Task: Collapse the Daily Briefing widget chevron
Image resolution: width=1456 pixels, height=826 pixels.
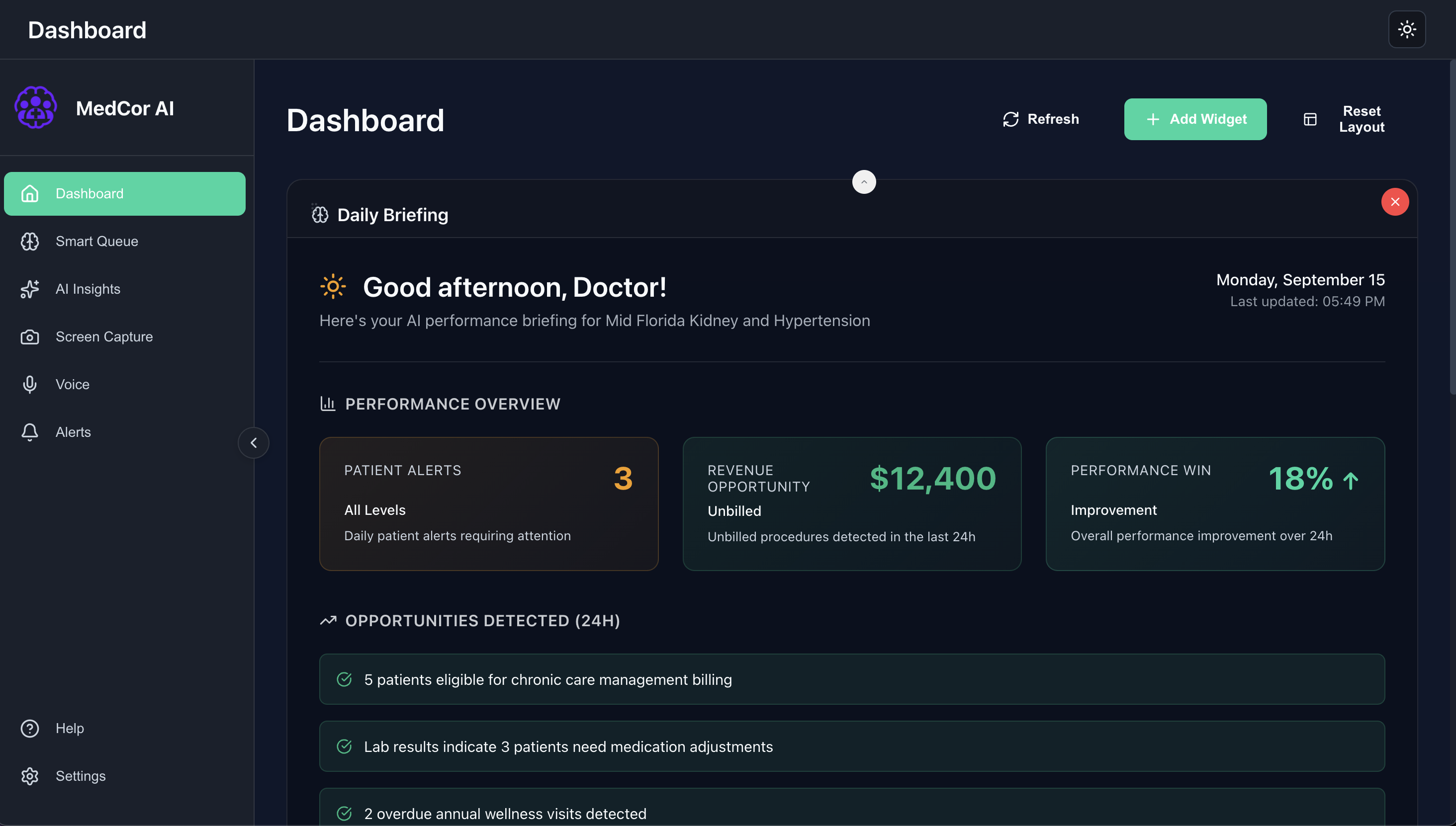Action: click(863, 182)
